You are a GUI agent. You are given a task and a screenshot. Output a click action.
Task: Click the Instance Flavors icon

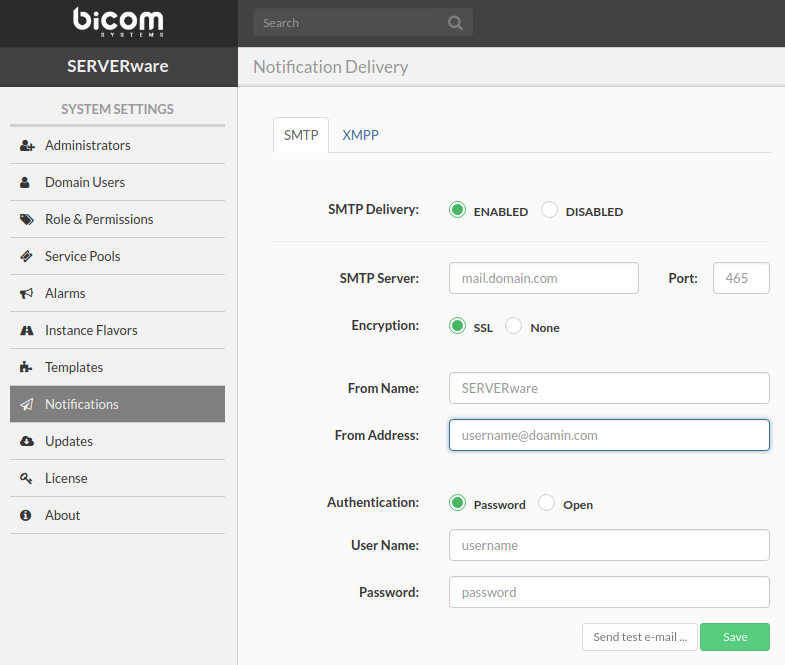pos(27,331)
